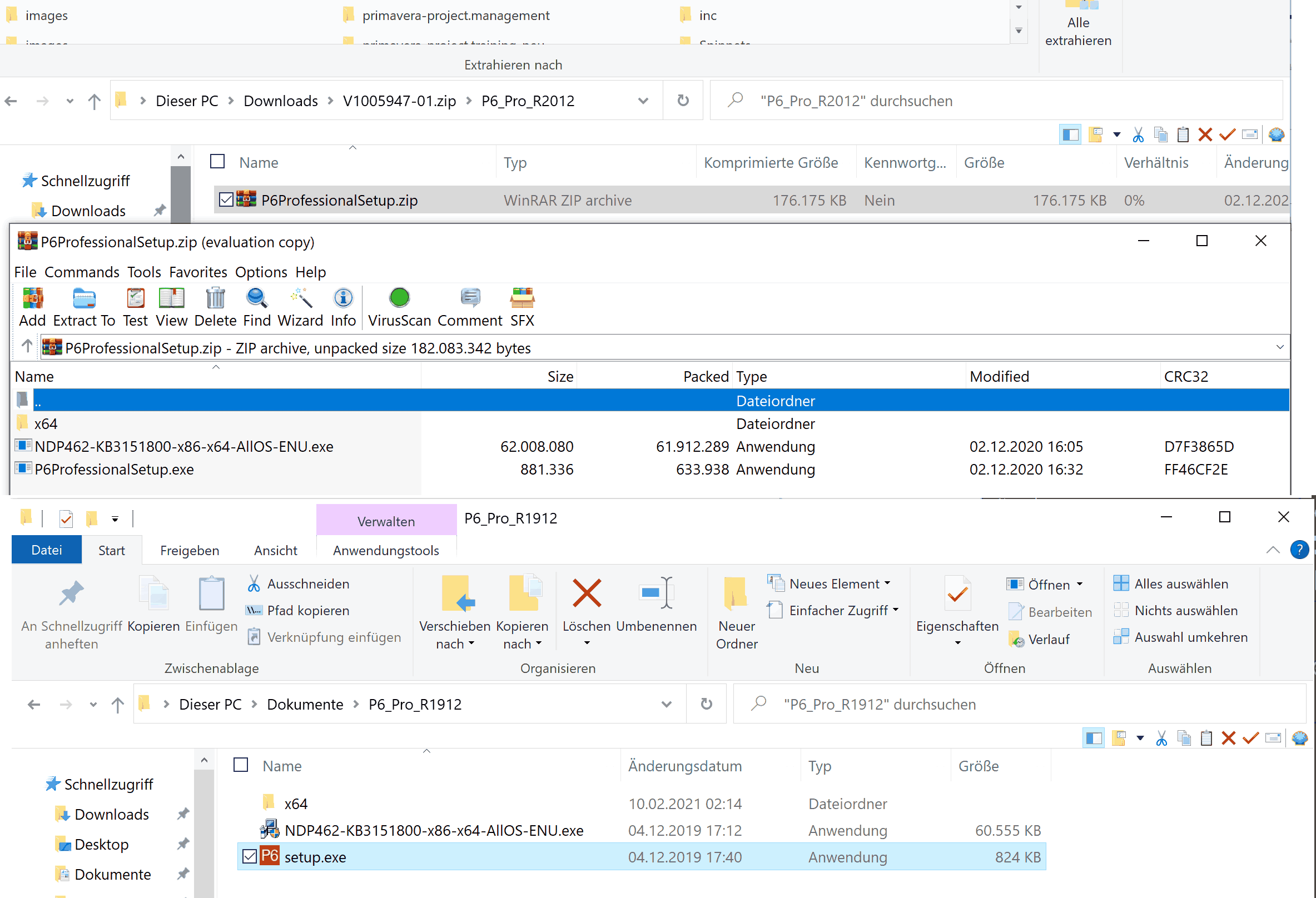This screenshot has width=1316, height=898.
Task: Uncheck the setup.exe checkbox
Action: click(x=249, y=857)
